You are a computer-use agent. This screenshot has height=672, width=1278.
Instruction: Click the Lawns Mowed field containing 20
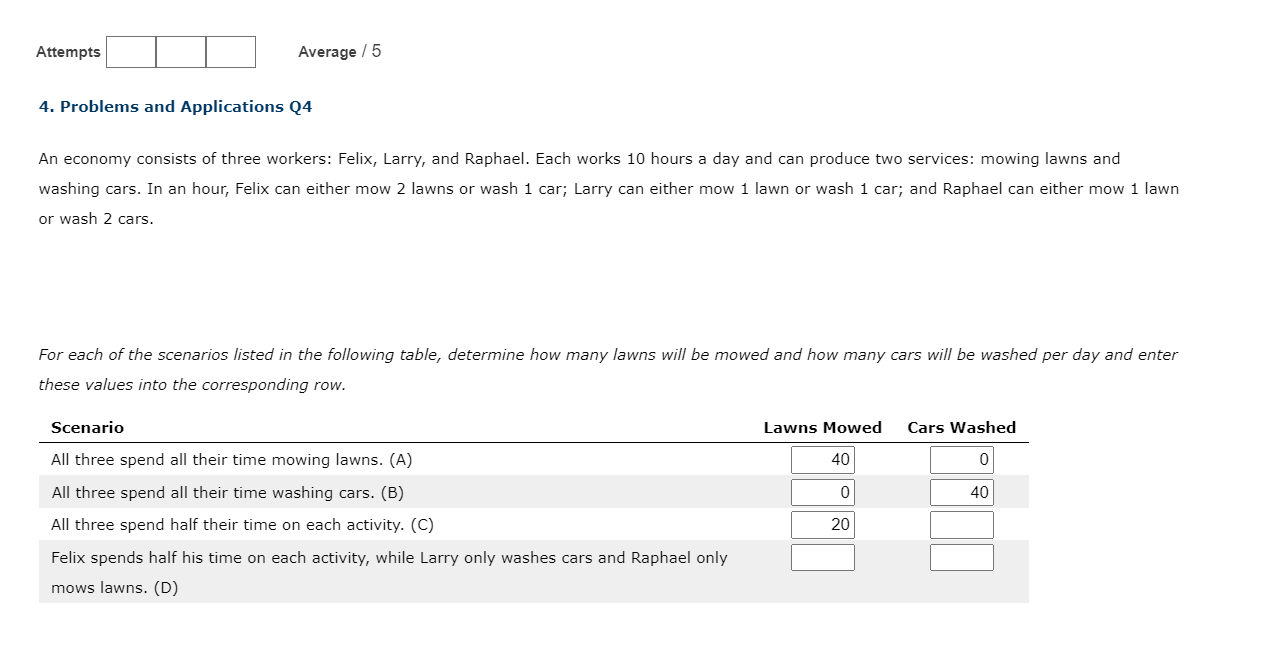(822, 524)
